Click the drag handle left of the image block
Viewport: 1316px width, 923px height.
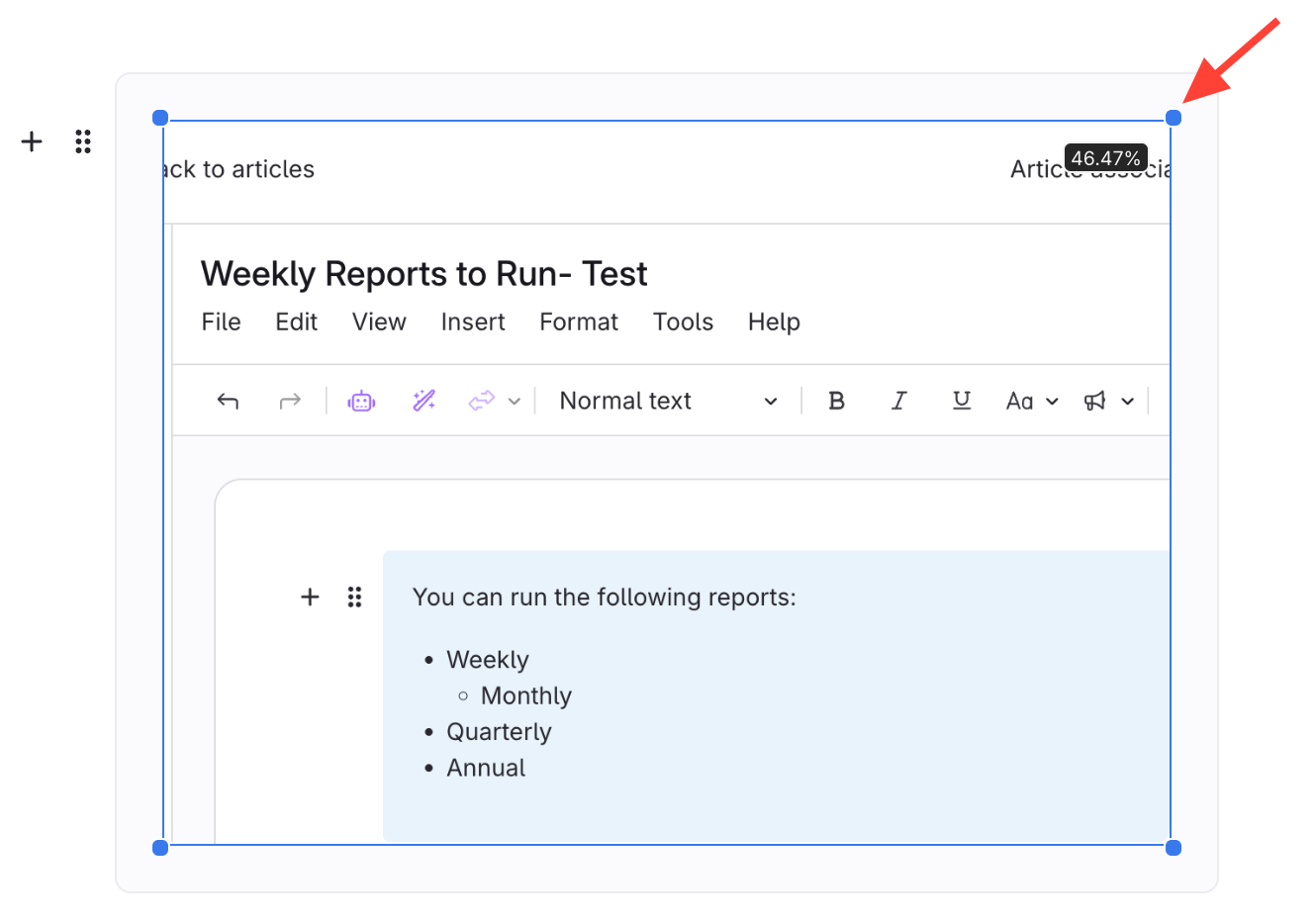point(83,141)
